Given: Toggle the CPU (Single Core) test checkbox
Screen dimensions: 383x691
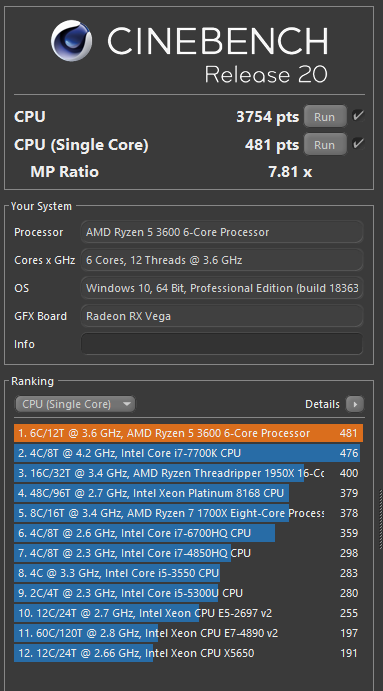Looking at the screenshot, I should tap(358, 144).
